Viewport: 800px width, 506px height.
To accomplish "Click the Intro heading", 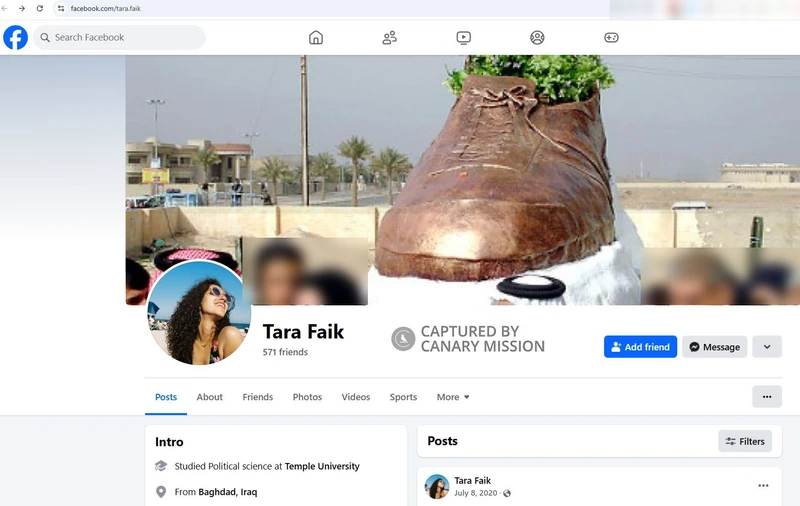I will pyautogui.click(x=169, y=442).
